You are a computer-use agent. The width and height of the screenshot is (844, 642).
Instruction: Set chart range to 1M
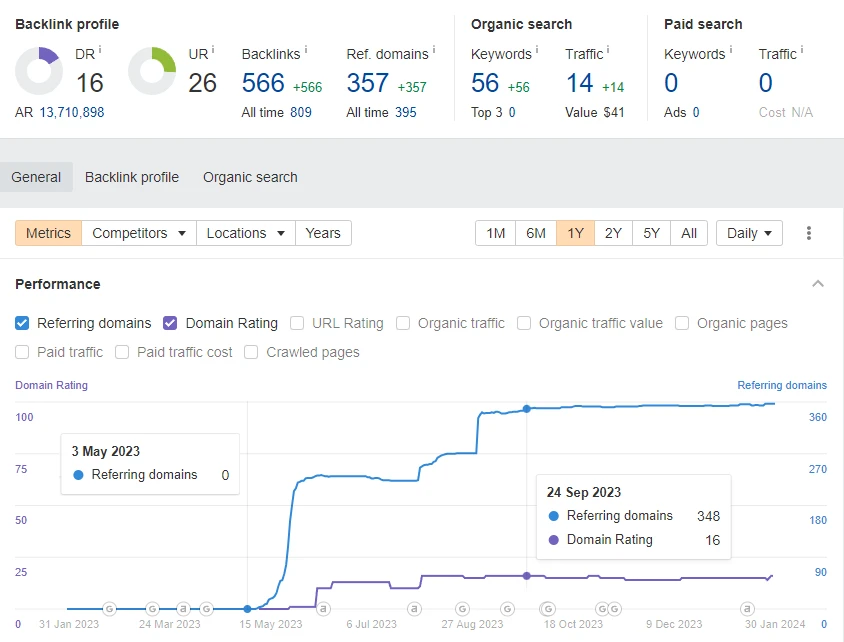pyautogui.click(x=496, y=233)
